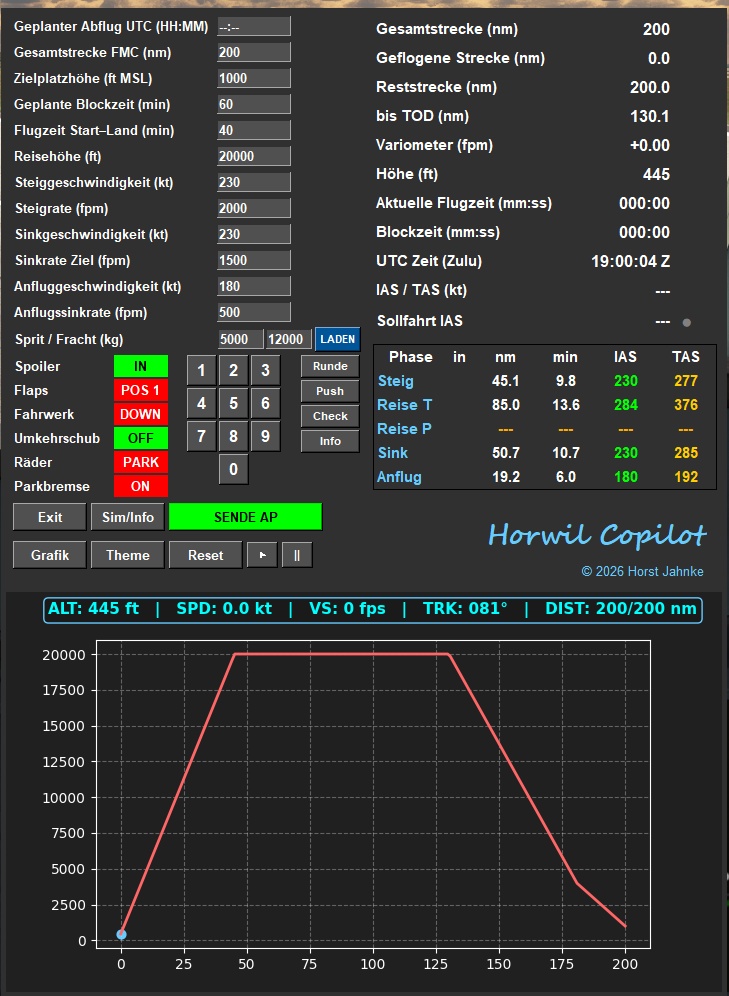Click the green SENDE AP button
729x996 pixels.
245,517
